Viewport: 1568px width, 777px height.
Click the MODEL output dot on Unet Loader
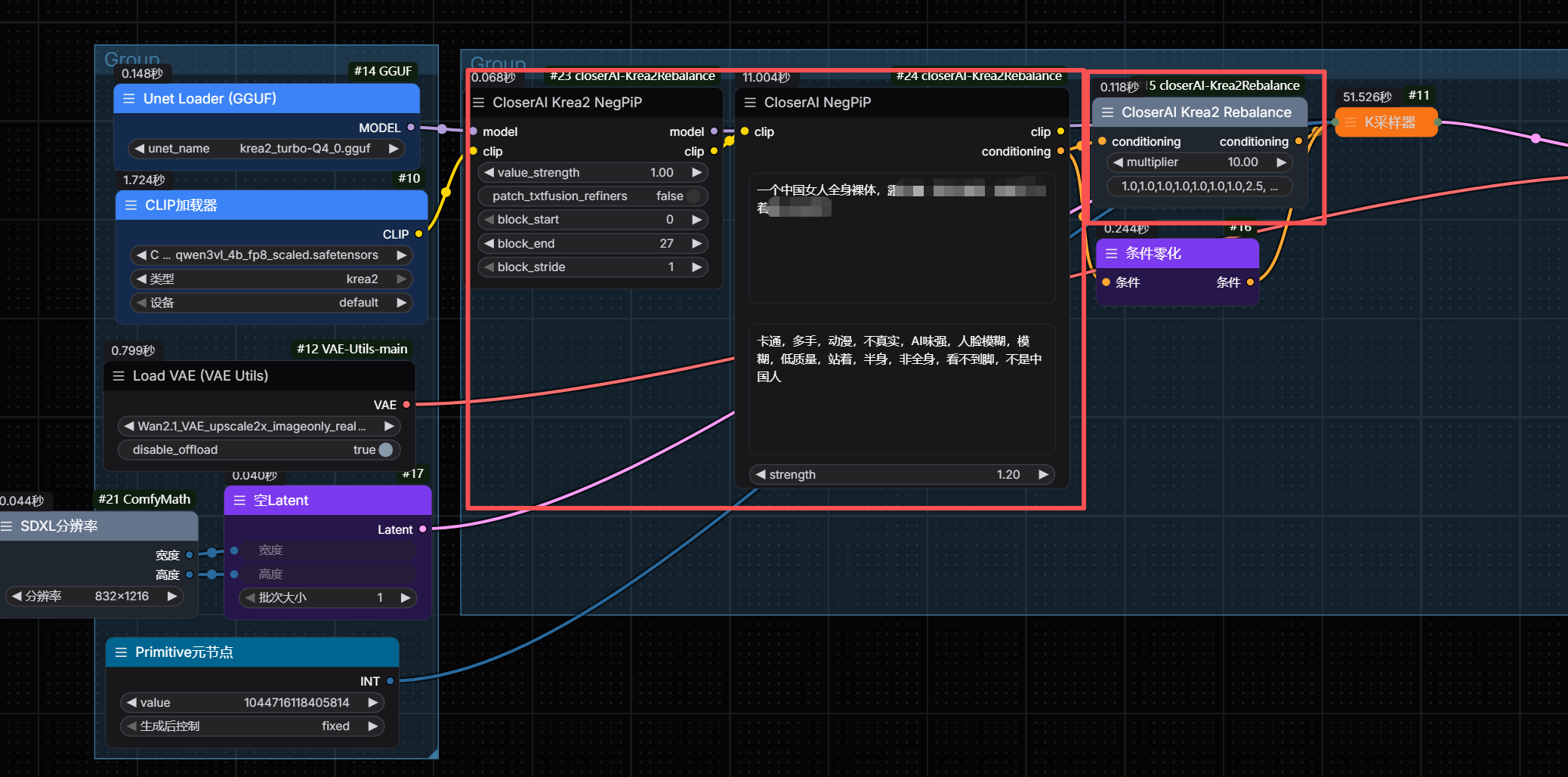click(x=411, y=128)
